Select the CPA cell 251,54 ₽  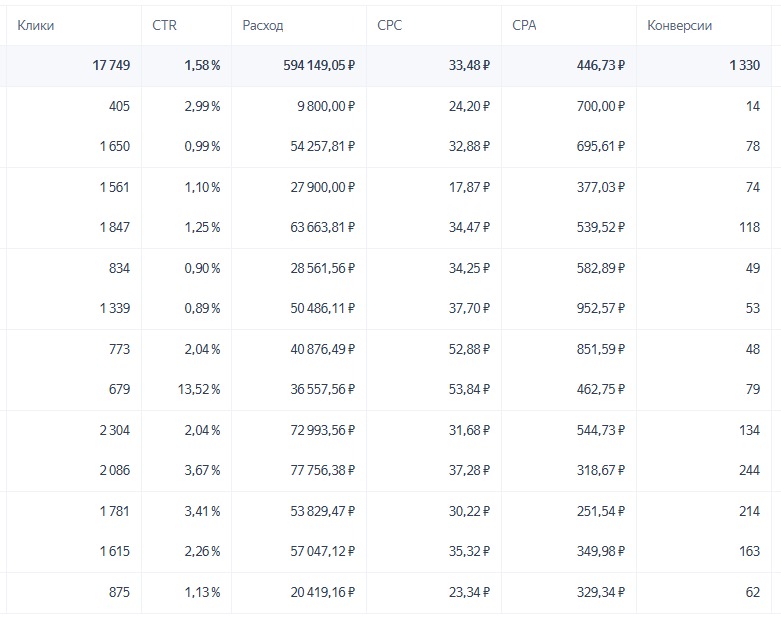593,511
